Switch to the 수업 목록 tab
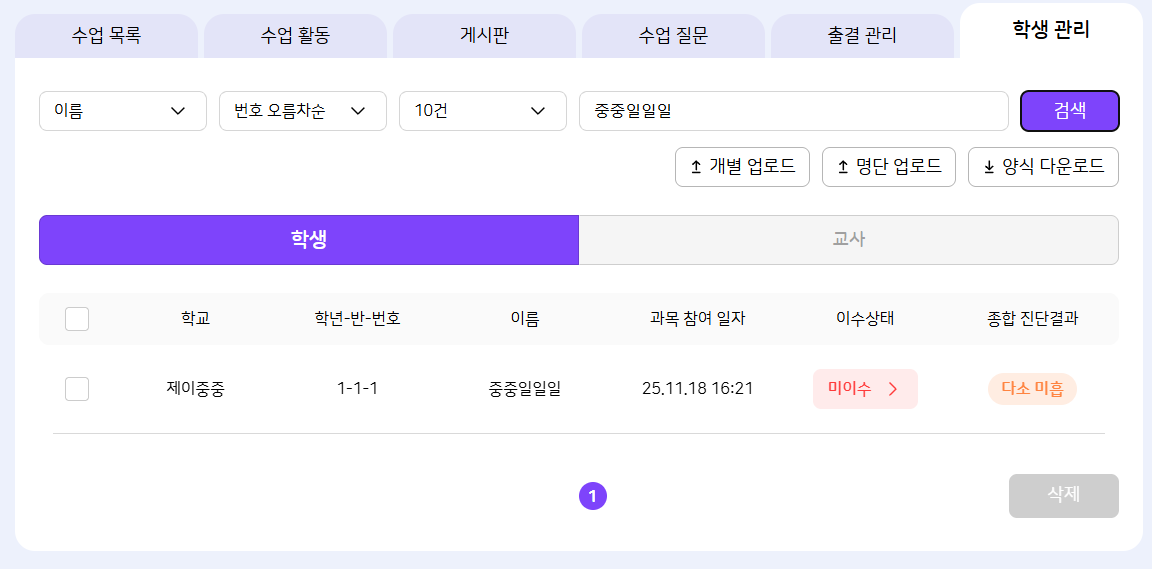This screenshot has width=1152, height=569. click(106, 37)
